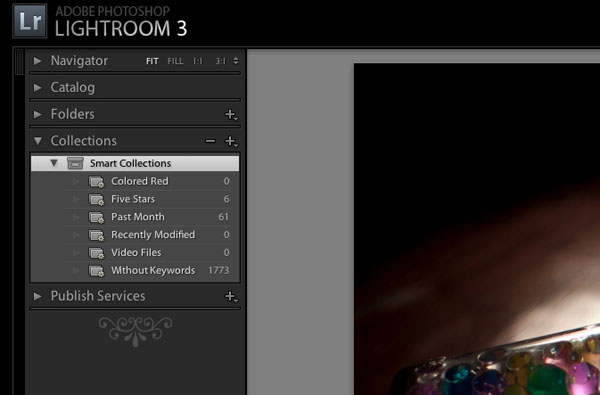The image size is (600, 395).
Task: Click the 1773 count for Without Keywords
Action: point(218,270)
